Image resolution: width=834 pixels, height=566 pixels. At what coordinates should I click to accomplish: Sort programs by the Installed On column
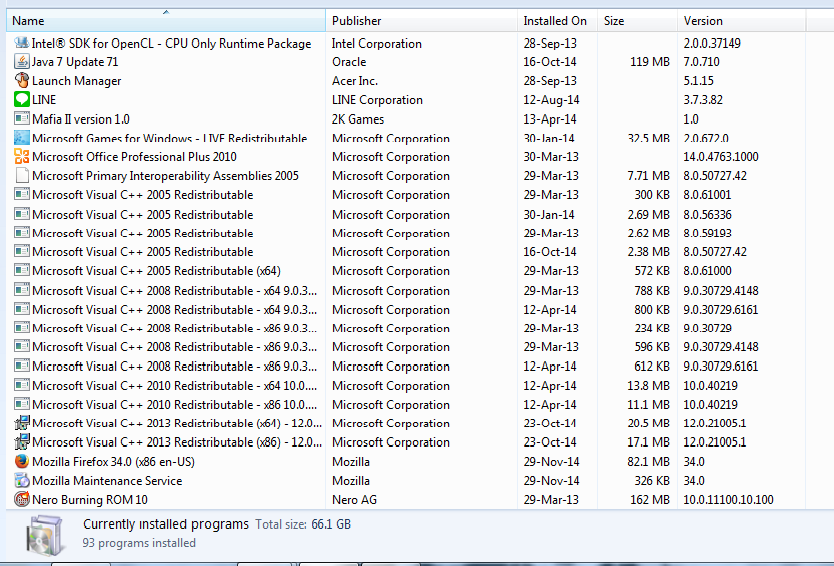pos(557,21)
